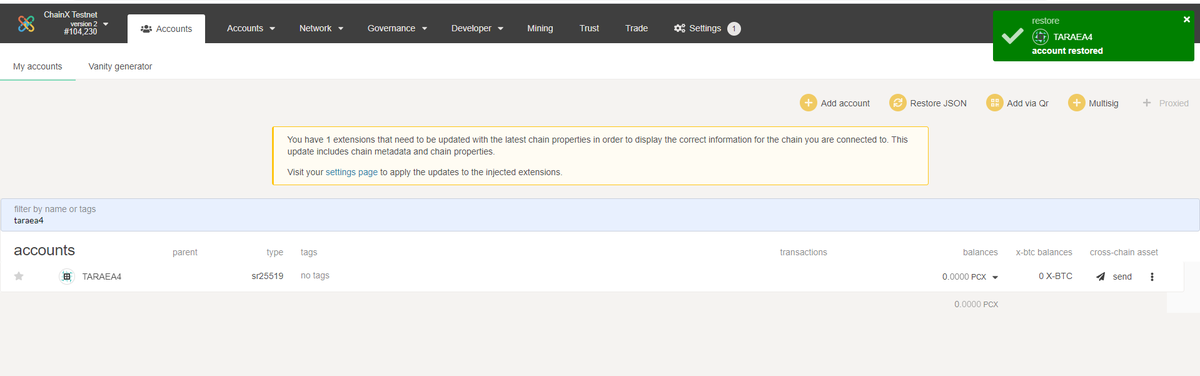Click the QR icon of Add via Qr
The height and width of the screenshot is (376, 1200).
994,103
